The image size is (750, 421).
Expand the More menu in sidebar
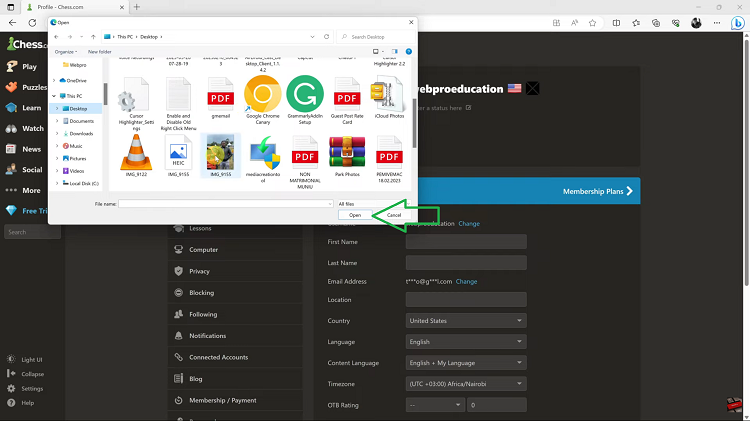point(24,190)
